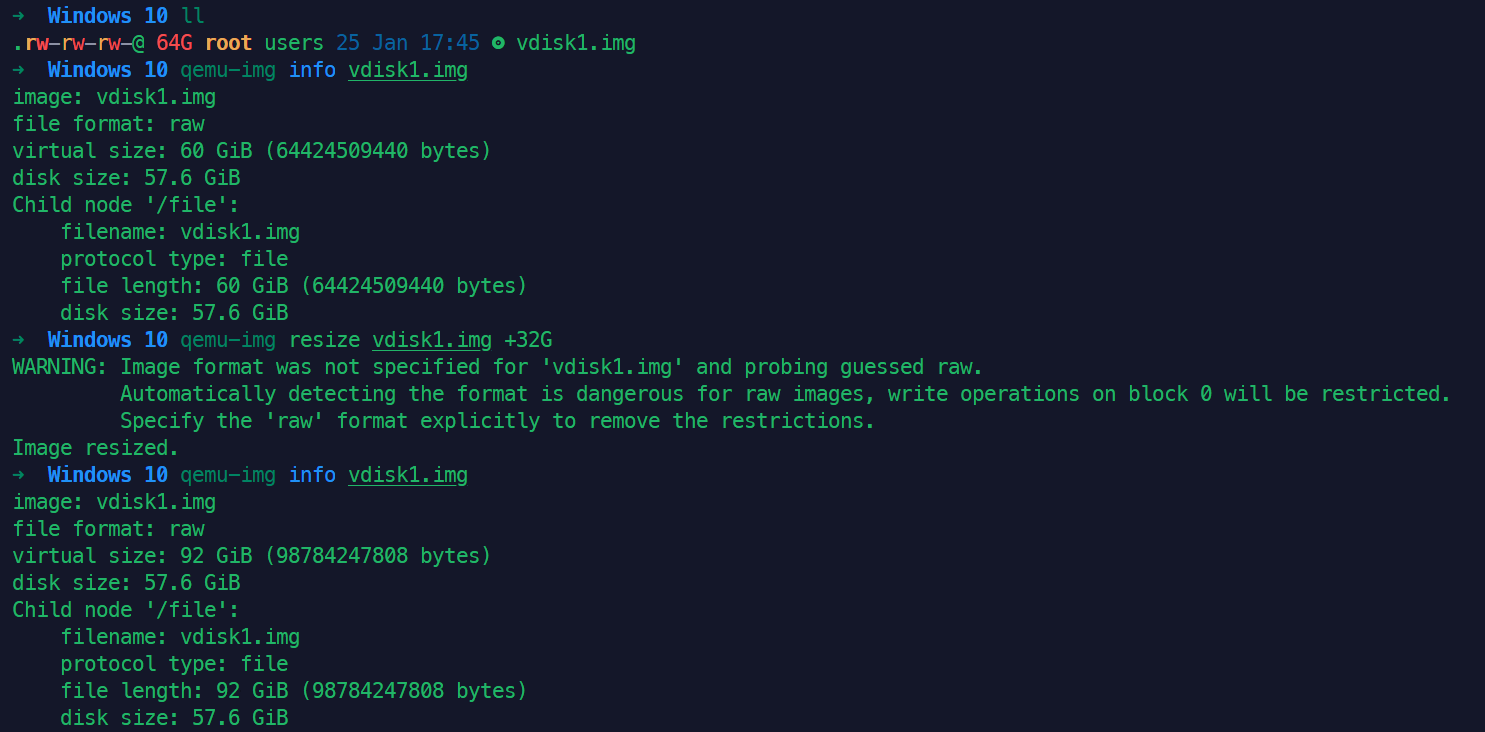The image size is (1485, 732).
Task: Click the 'Image resized.' output line
Action: (x=96, y=448)
